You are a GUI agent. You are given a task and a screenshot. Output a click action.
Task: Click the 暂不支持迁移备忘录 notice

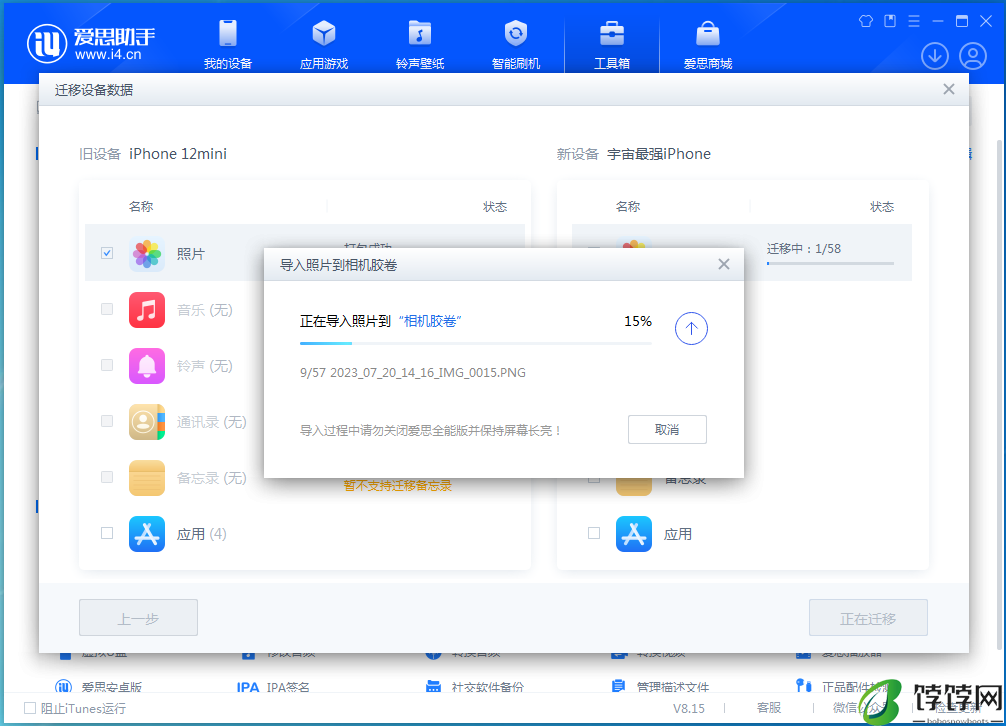pyautogui.click(x=398, y=485)
